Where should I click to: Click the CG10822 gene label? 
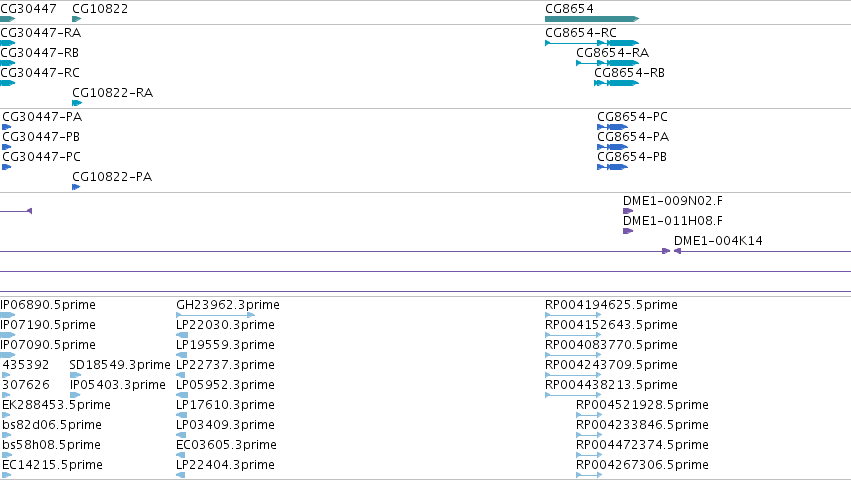coord(100,9)
